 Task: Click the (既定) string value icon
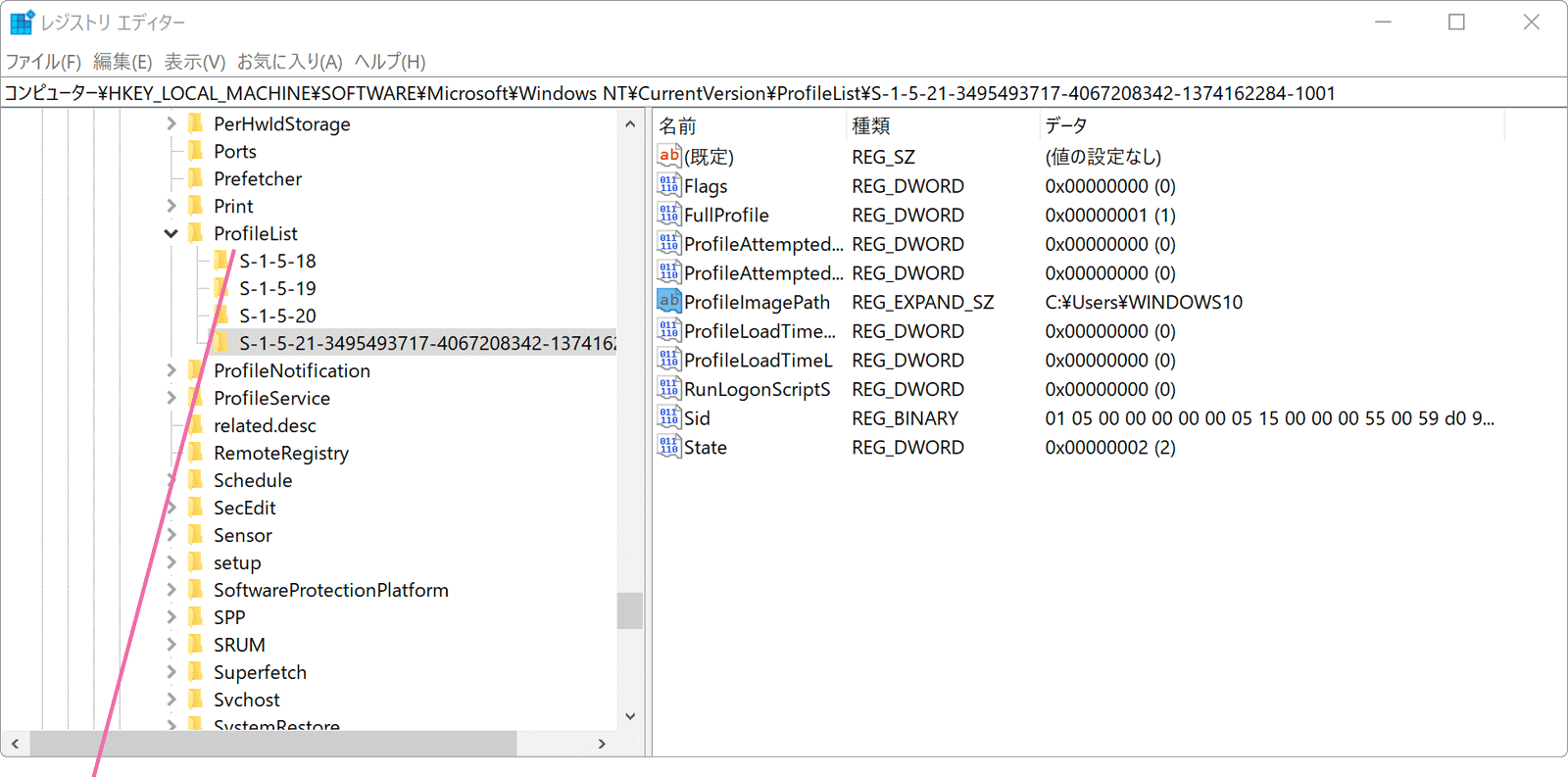[x=669, y=156]
